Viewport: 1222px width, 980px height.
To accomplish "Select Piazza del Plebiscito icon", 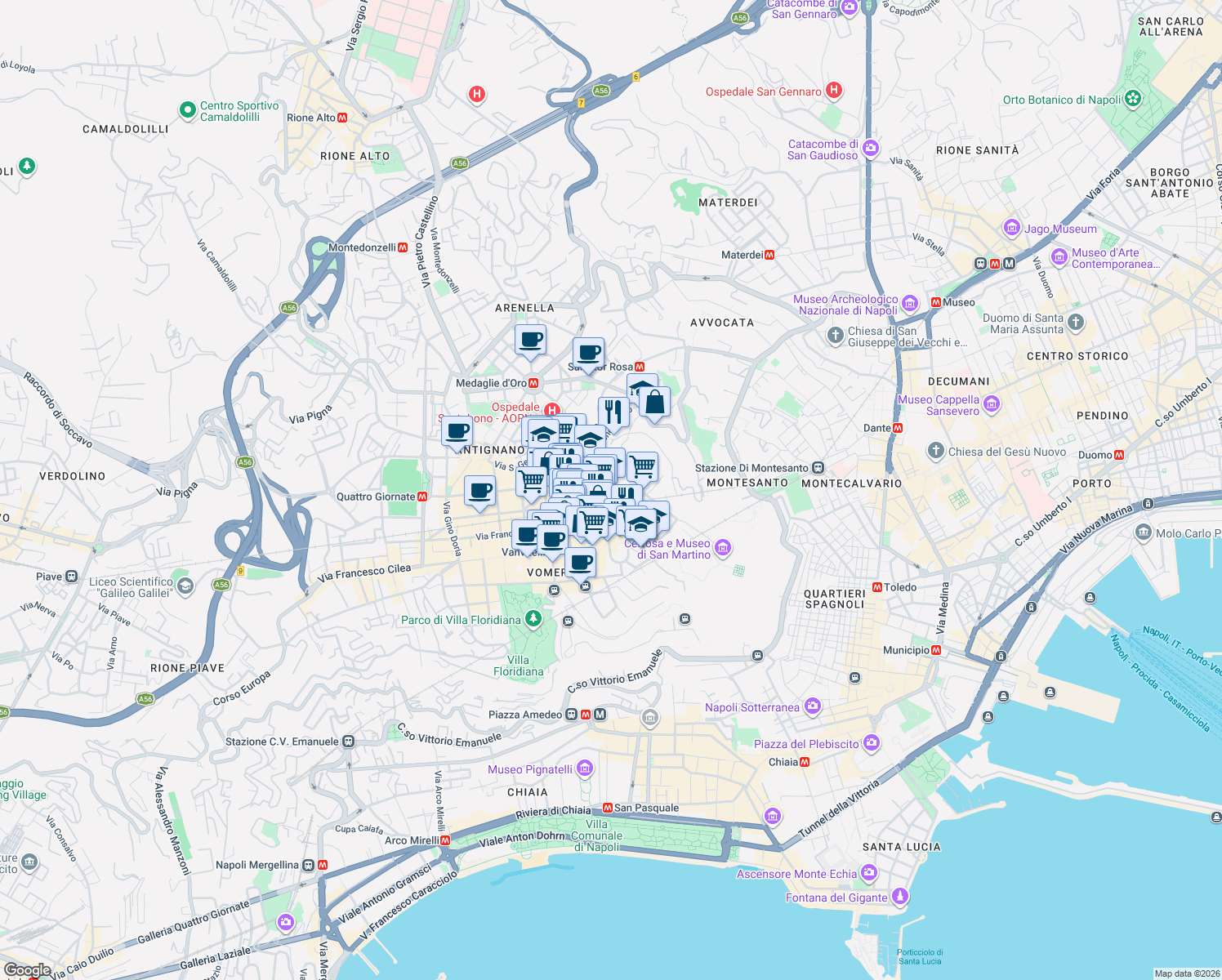I will click(x=872, y=742).
